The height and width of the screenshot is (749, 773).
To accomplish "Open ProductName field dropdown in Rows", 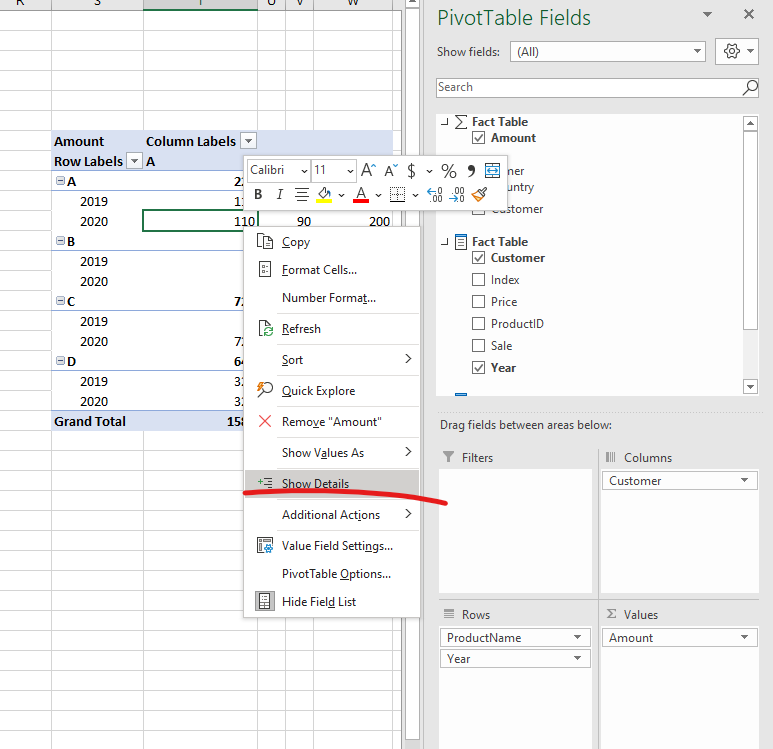I will [x=577, y=637].
